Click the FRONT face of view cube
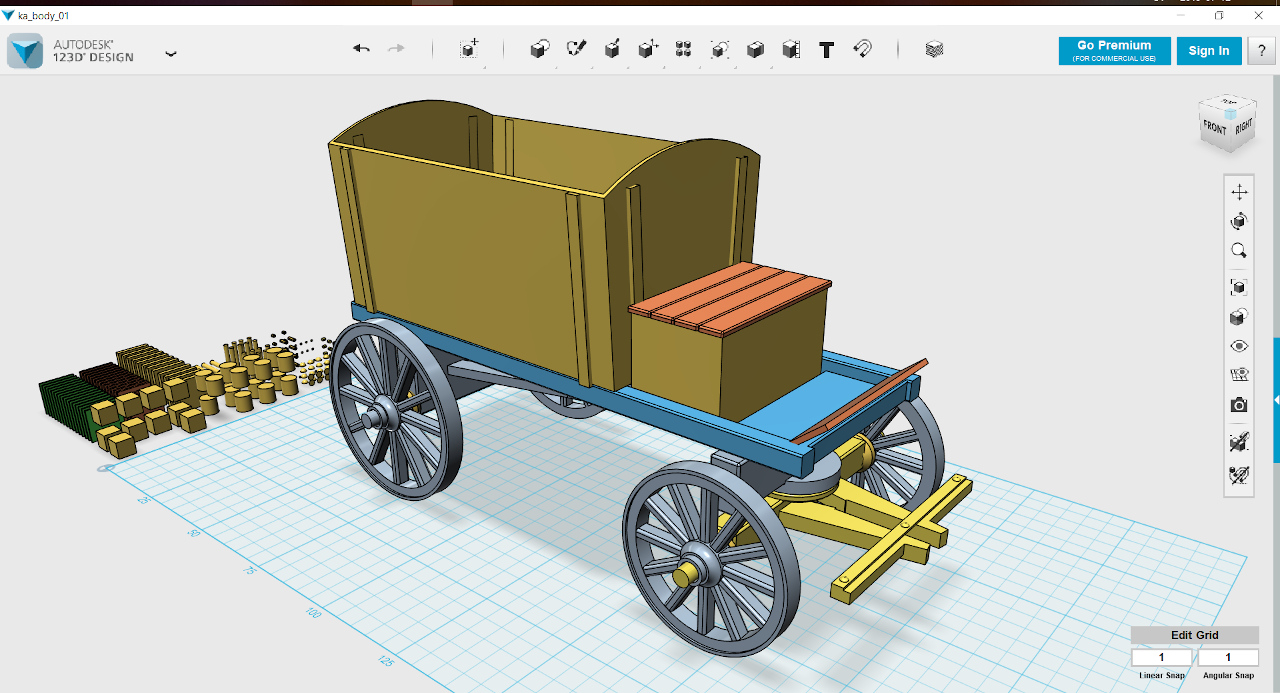1280x693 pixels. [1215, 129]
